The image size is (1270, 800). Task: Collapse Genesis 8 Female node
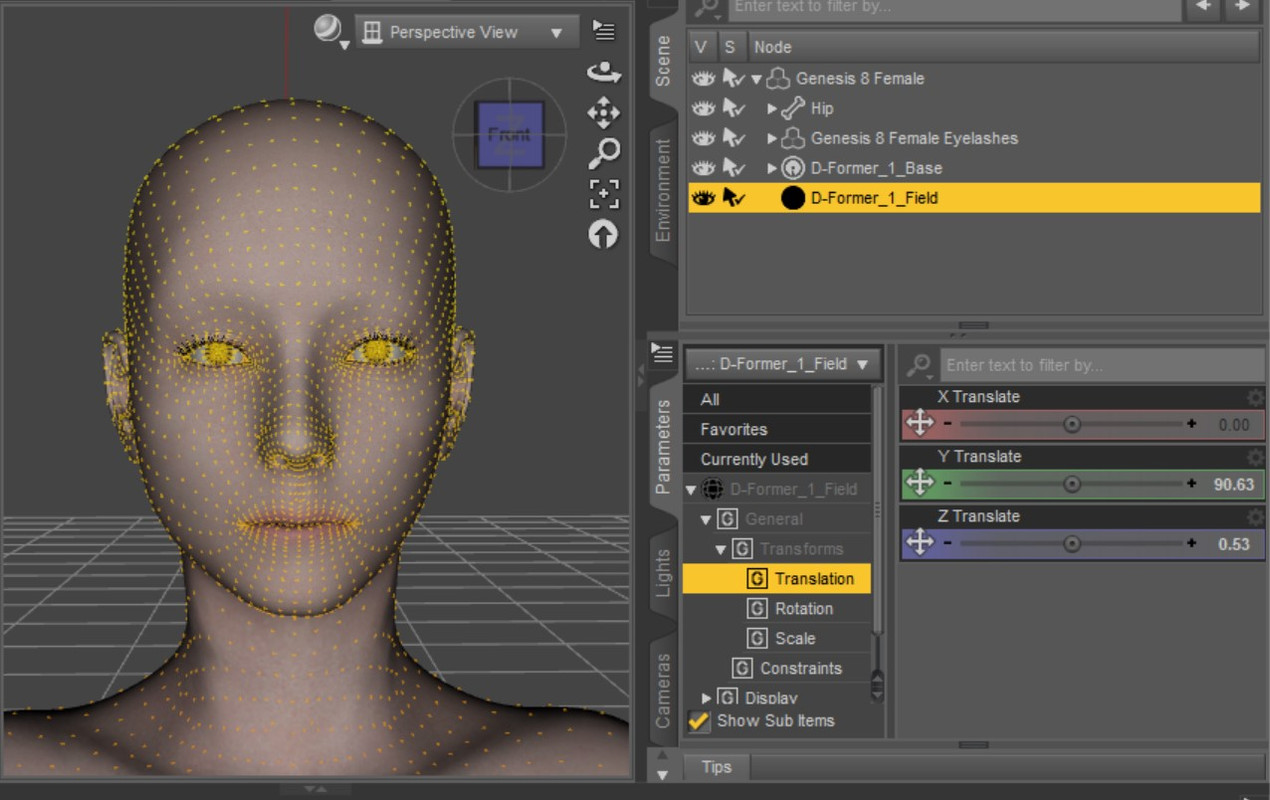click(x=757, y=79)
